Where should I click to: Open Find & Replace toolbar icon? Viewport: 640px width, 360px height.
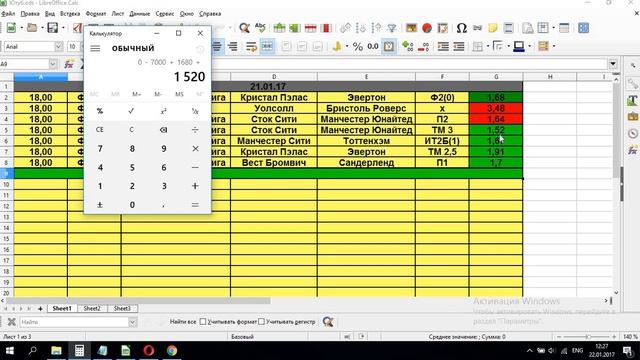pyautogui.click(x=244, y=28)
